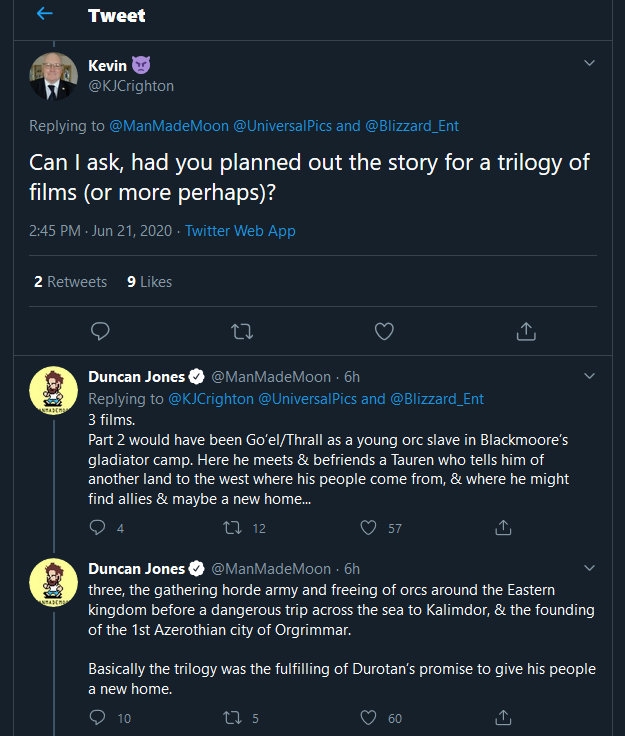Share Duncan's Orgrimmar reply tweet
Screen dimensions: 625x736
coord(505,717)
